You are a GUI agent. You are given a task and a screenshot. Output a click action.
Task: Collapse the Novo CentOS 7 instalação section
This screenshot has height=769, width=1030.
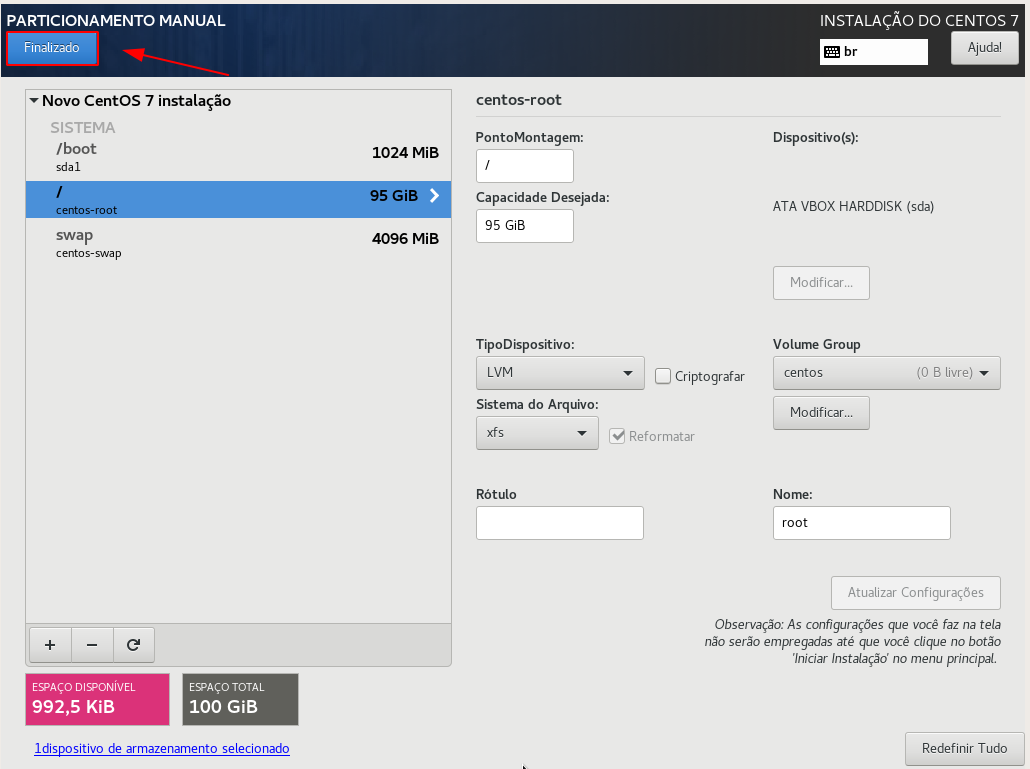[x=34, y=101]
